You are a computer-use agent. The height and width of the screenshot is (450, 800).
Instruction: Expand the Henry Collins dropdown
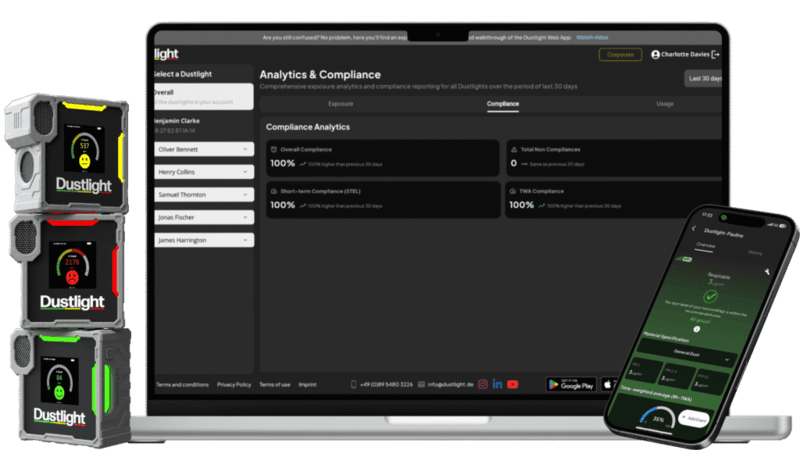pyautogui.click(x=204, y=172)
